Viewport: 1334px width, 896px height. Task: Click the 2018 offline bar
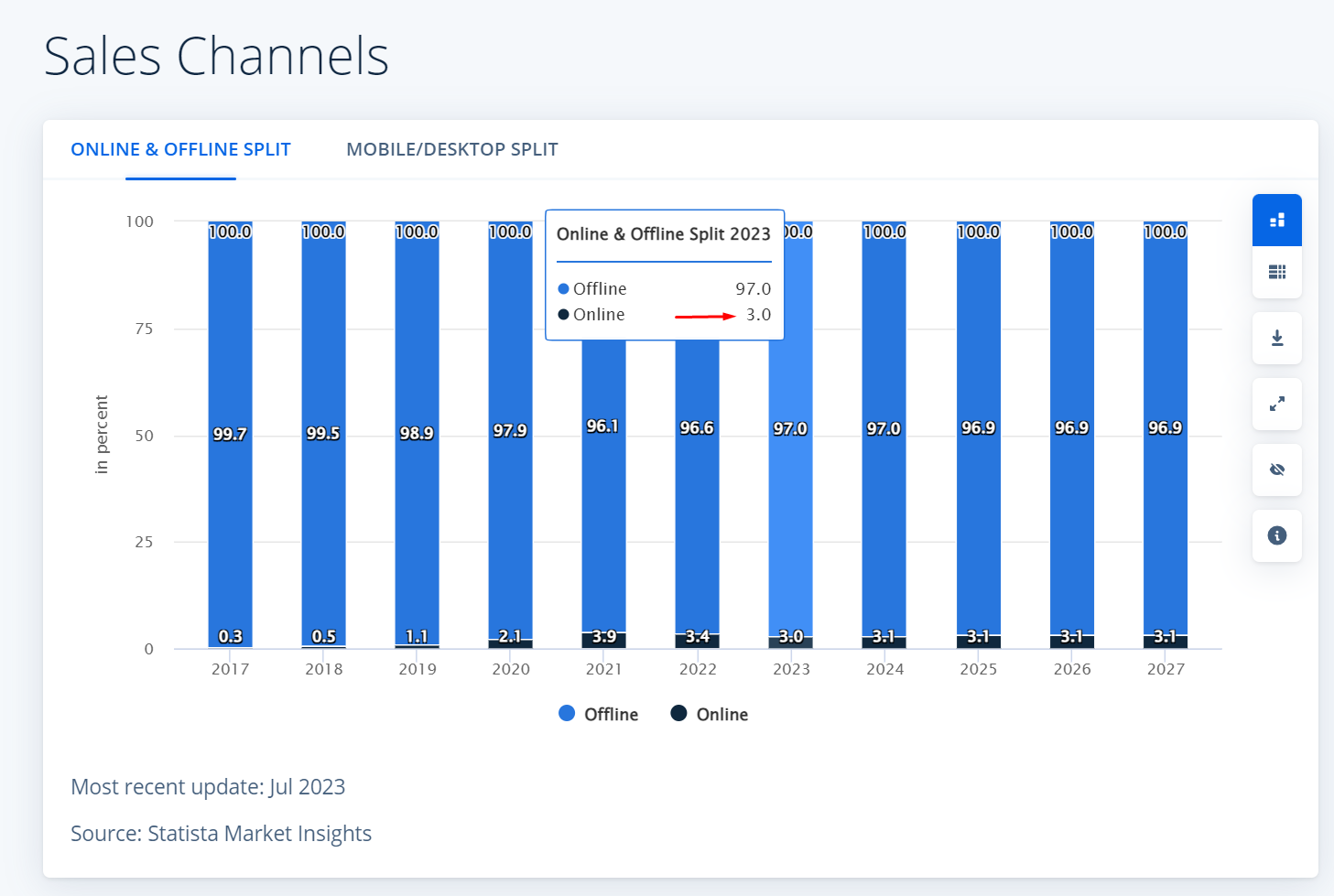(x=323, y=433)
